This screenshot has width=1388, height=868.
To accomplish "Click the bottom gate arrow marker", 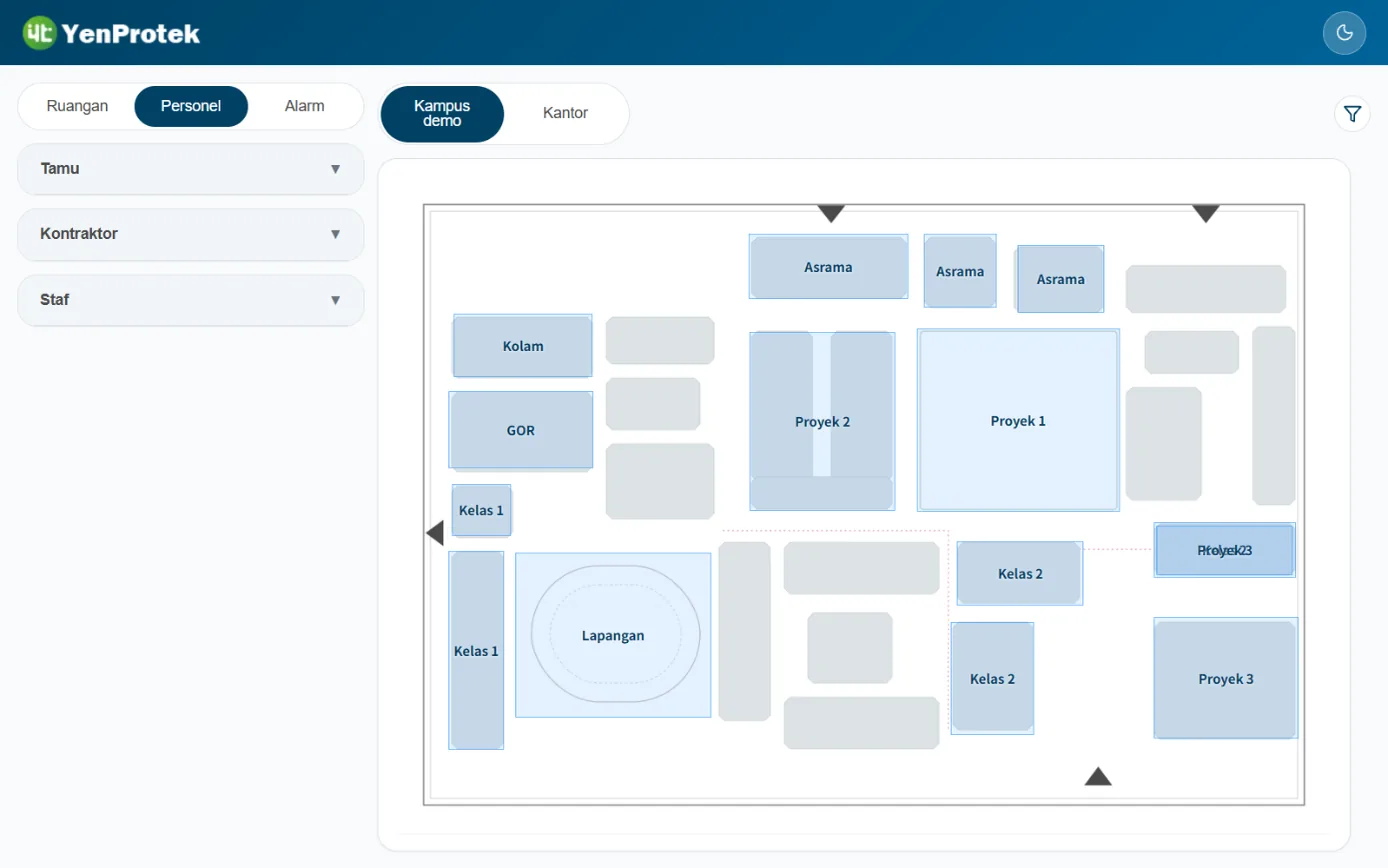I will [x=1098, y=776].
